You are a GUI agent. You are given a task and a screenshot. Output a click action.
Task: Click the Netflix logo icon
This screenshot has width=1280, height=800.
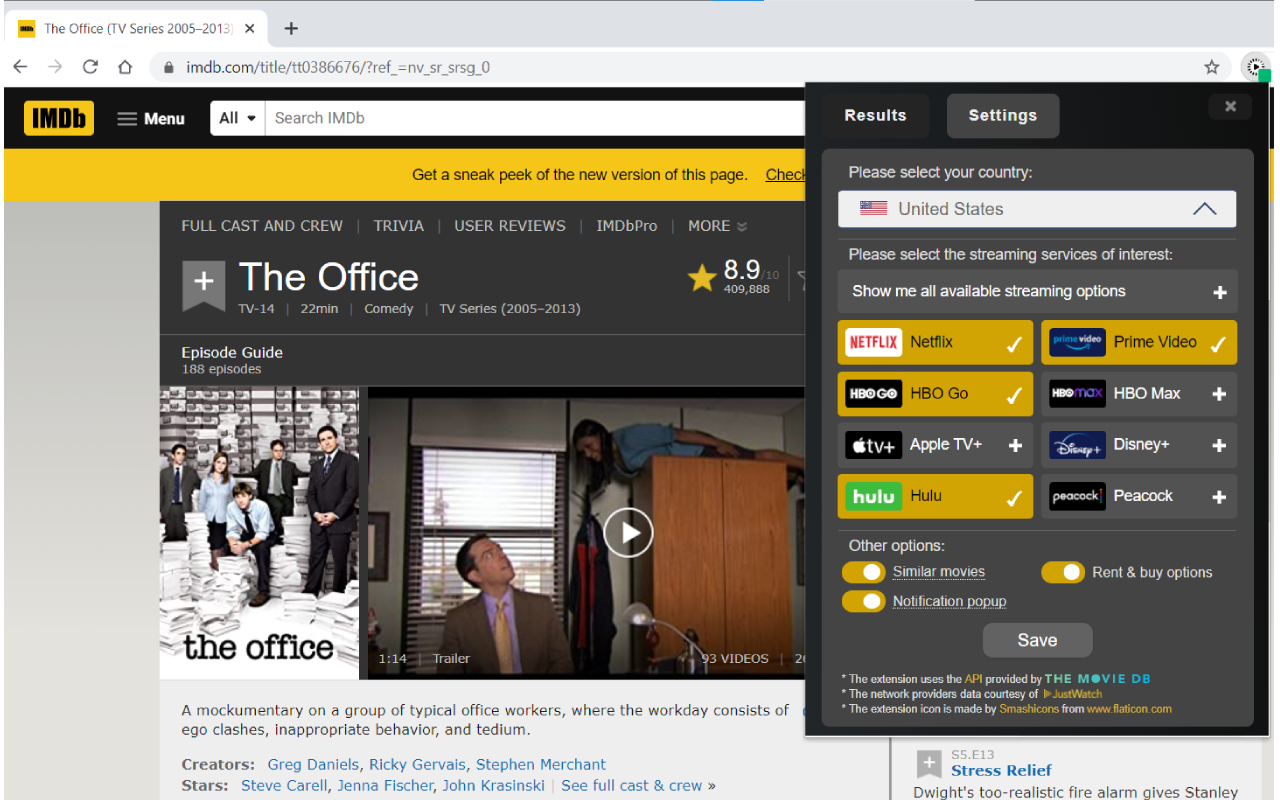(x=874, y=342)
